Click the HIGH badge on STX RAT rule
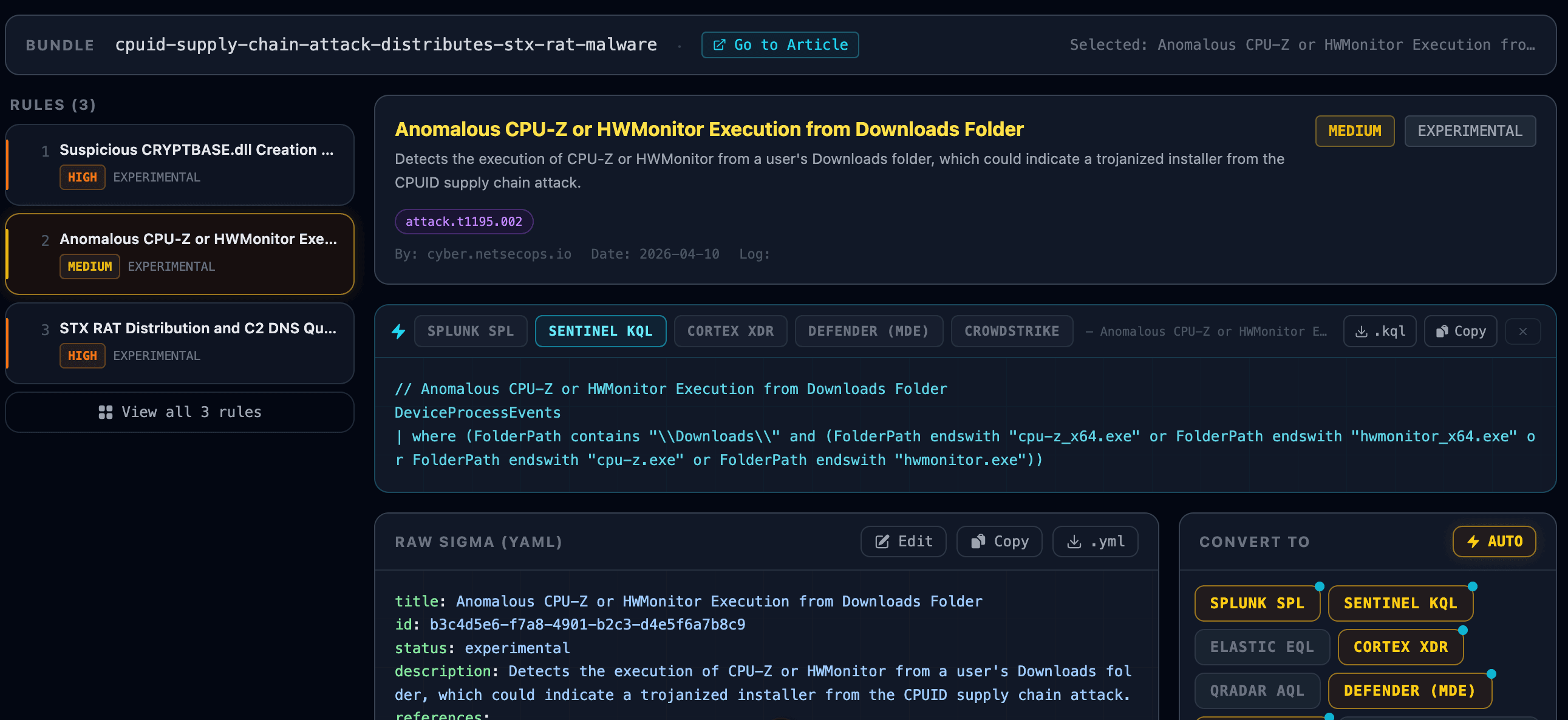The width and height of the screenshot is (1568, 720). tap(82, 355)
